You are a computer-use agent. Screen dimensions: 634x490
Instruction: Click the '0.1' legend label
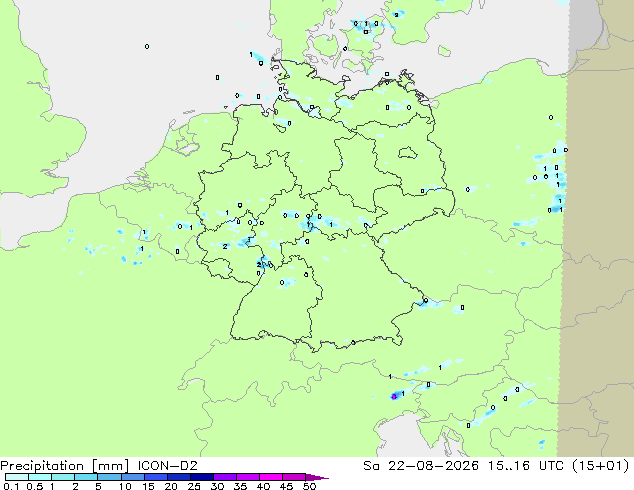(11, 486)
